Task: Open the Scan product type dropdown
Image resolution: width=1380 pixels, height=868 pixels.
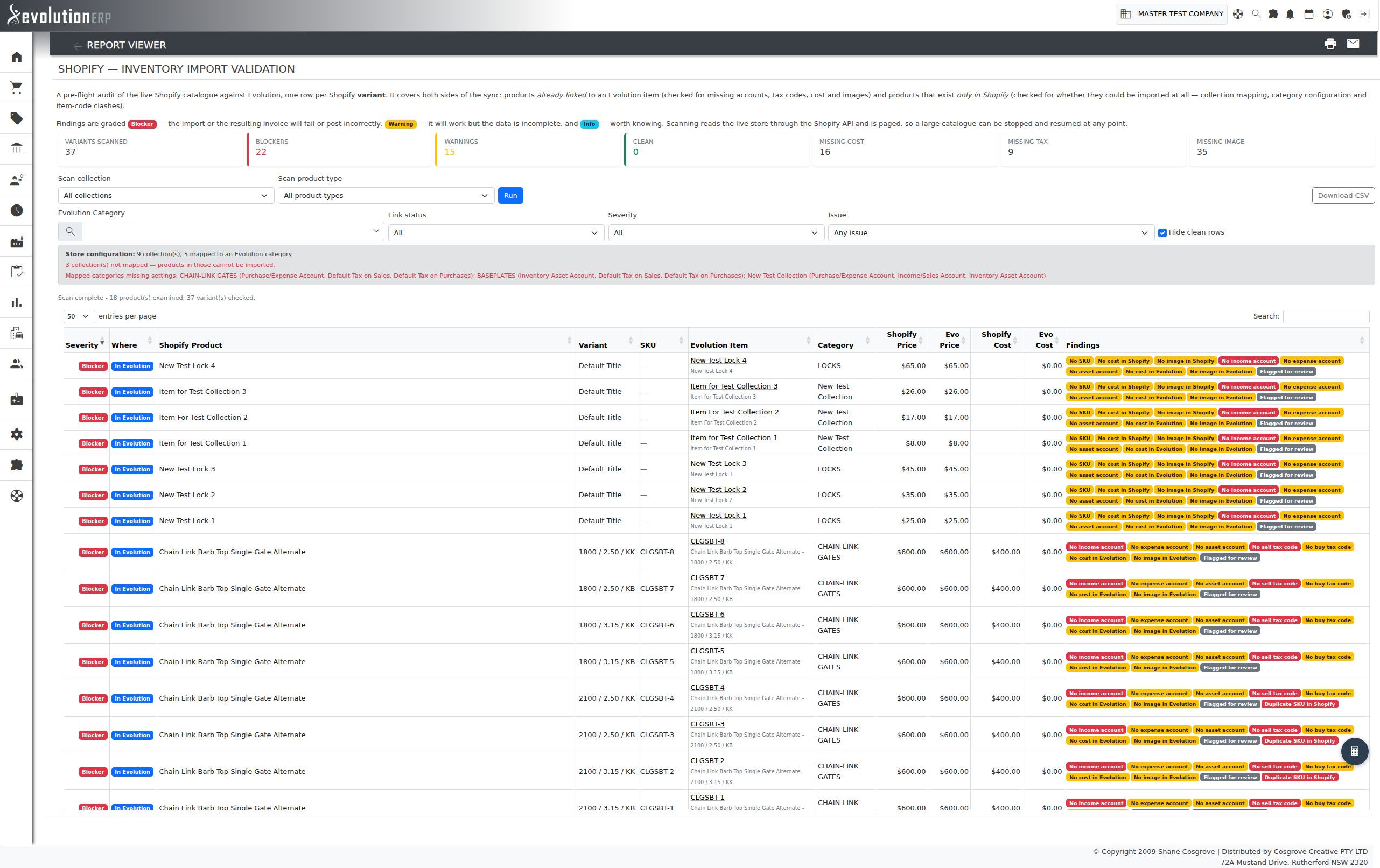Action: pos(386,195)
